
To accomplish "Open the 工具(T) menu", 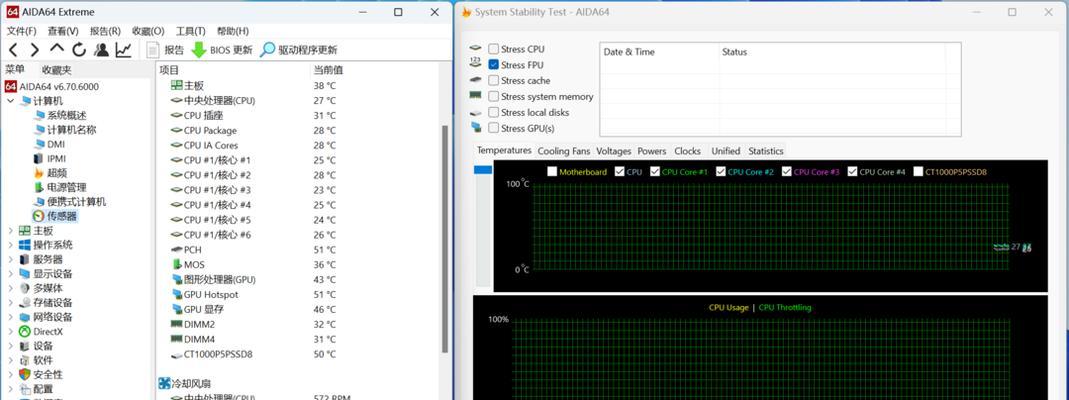I will [x=190, y=31].
